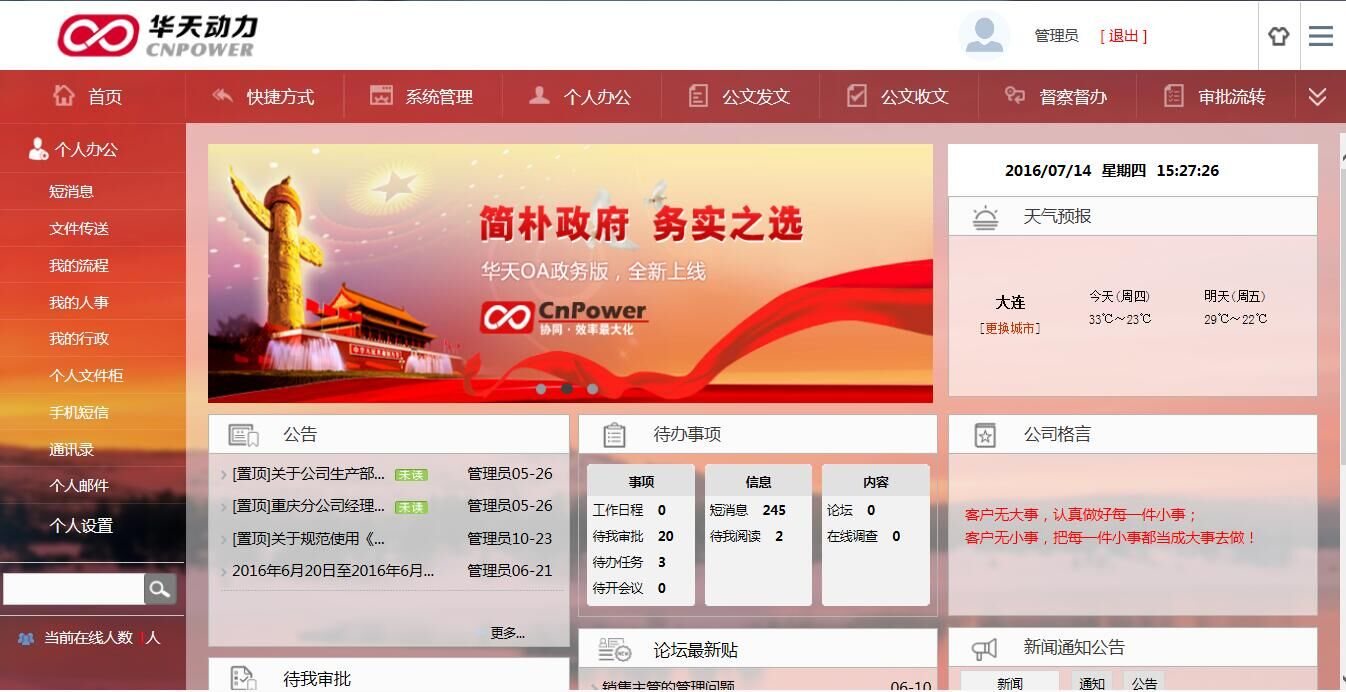This screenshot has width=1346, height=692.
Task: Open the hamburger menu in the top right corner
Action: tap(1320, 35)
